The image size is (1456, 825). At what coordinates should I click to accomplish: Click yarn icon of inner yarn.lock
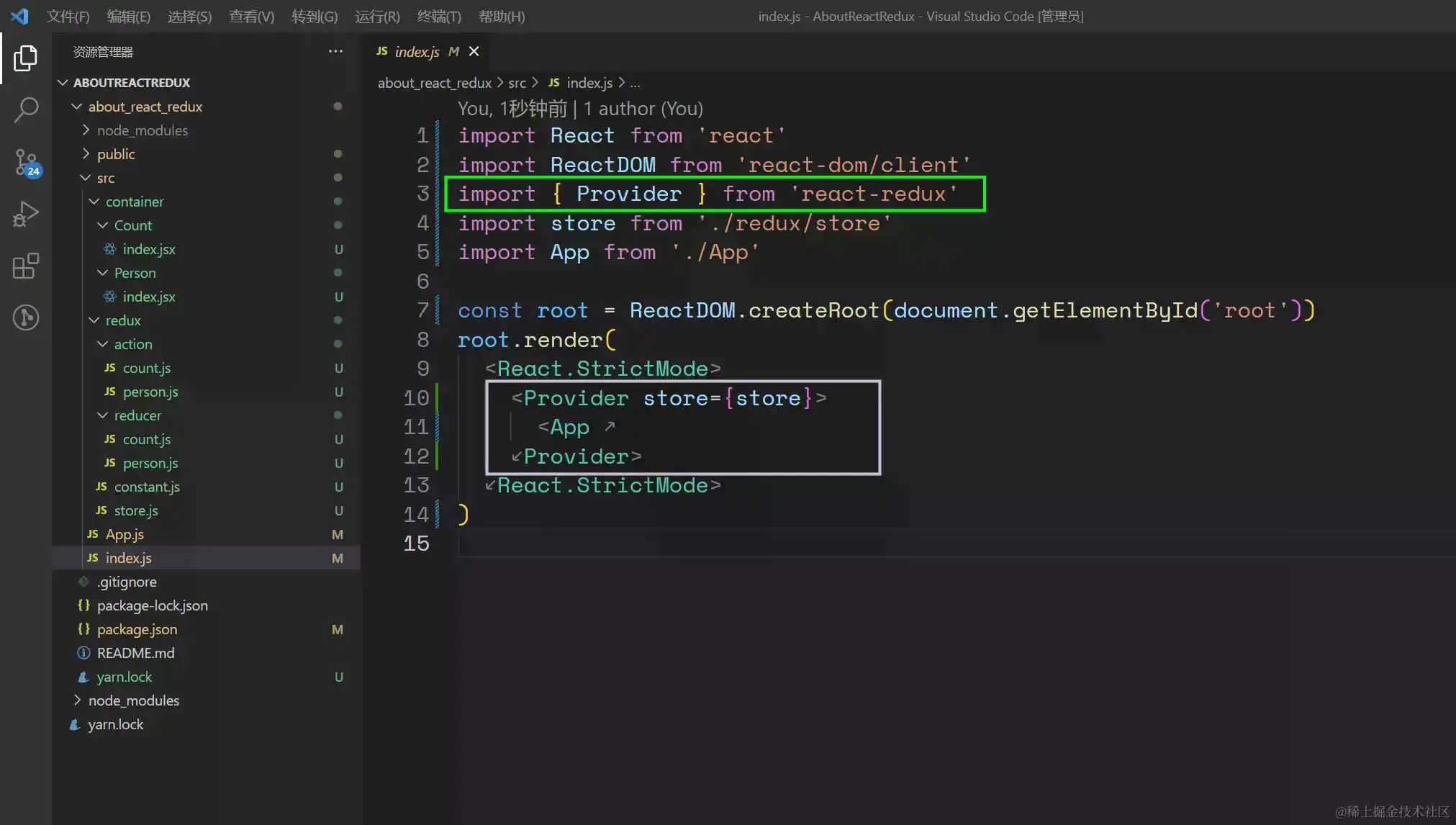tap(83, 677)
